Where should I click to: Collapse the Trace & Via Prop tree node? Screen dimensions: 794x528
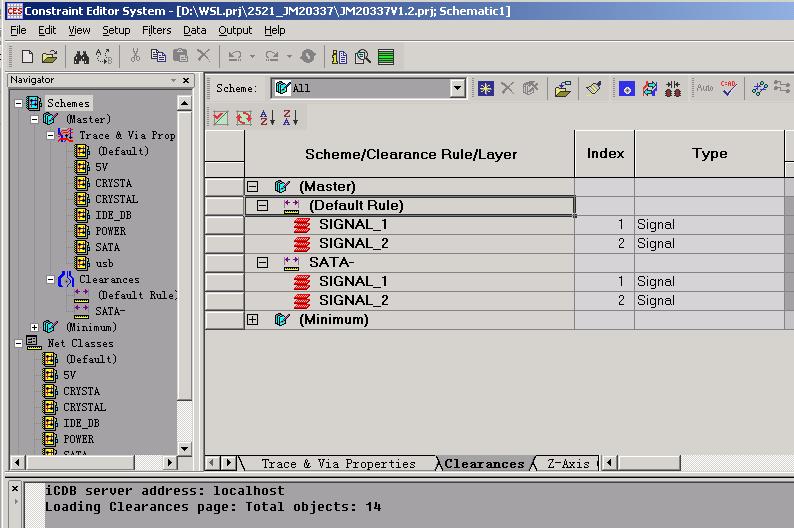(51, 135)
